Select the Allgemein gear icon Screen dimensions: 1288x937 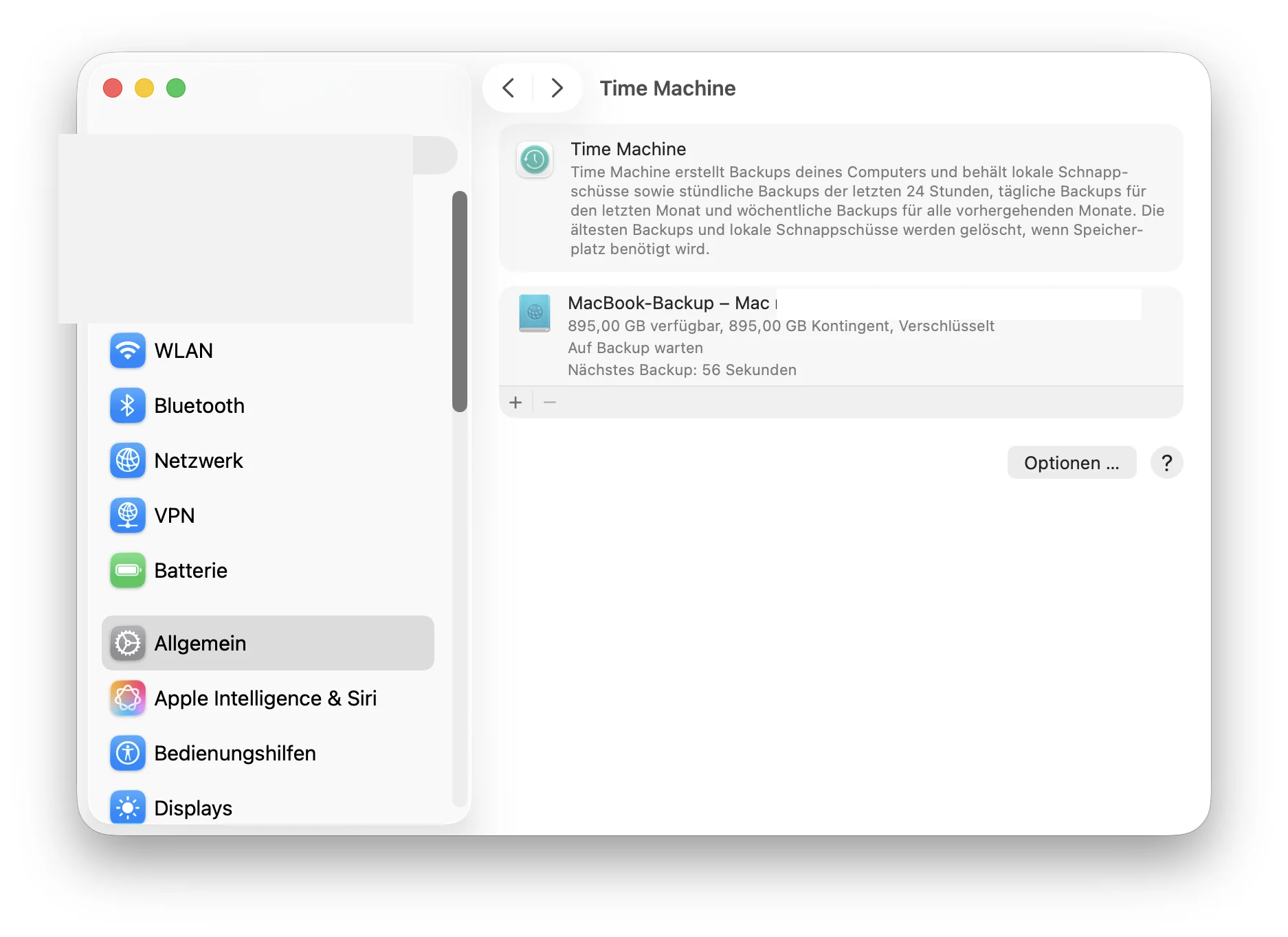[x=128, y=643]
